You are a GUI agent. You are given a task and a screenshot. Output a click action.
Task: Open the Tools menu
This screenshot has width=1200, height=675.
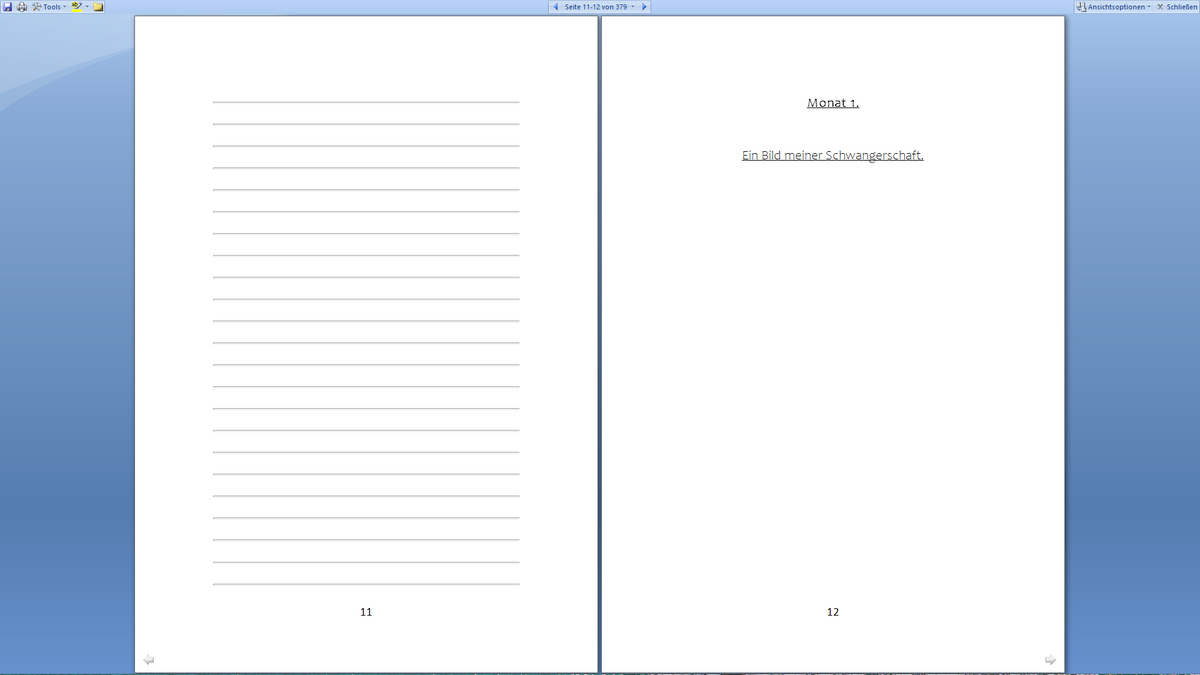point(49,7)
